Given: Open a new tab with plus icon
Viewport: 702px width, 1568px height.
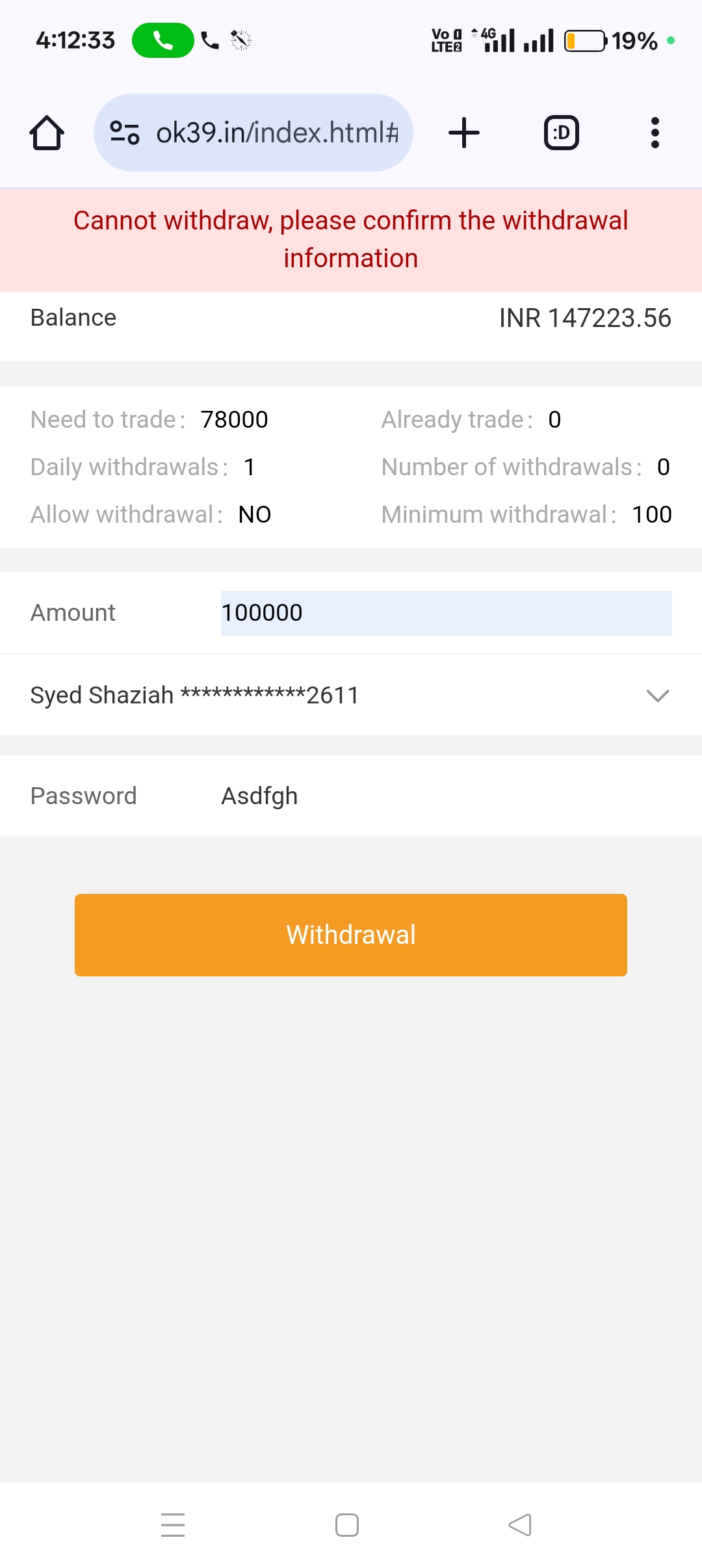Looking at the screenshot, I should [x=464, y=133].
